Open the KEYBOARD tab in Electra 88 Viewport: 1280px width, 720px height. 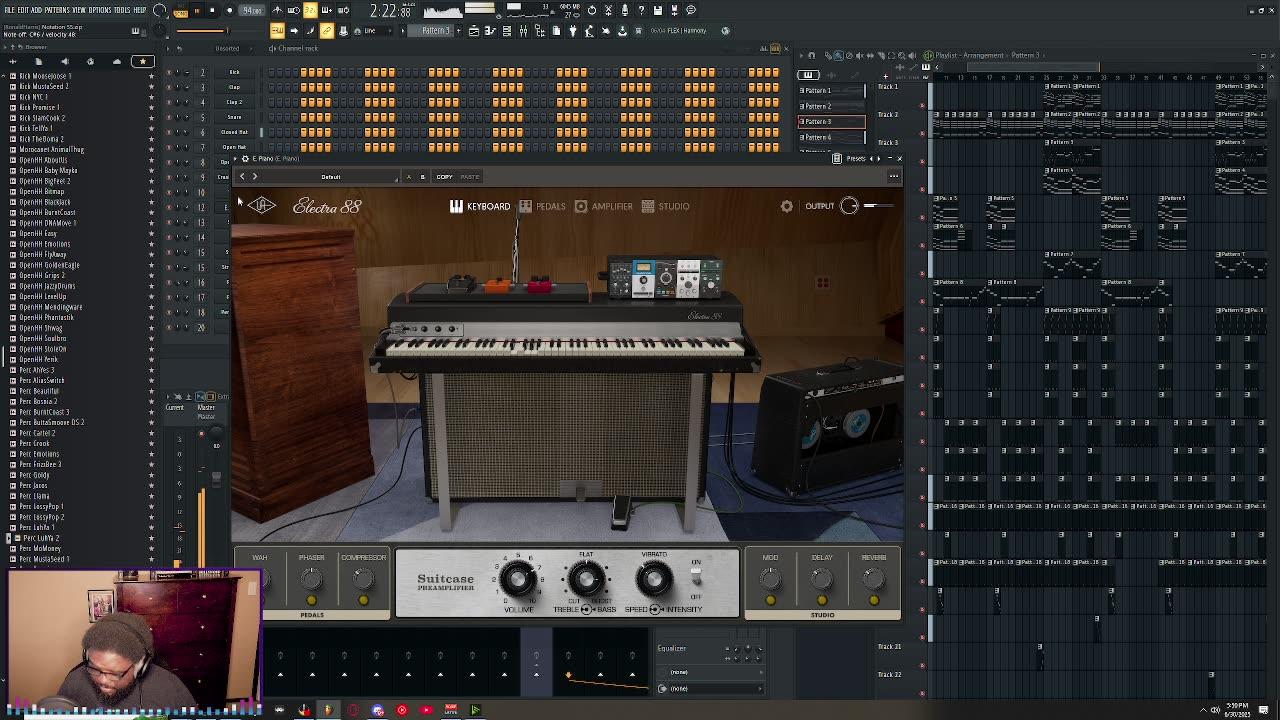(480, 206)
